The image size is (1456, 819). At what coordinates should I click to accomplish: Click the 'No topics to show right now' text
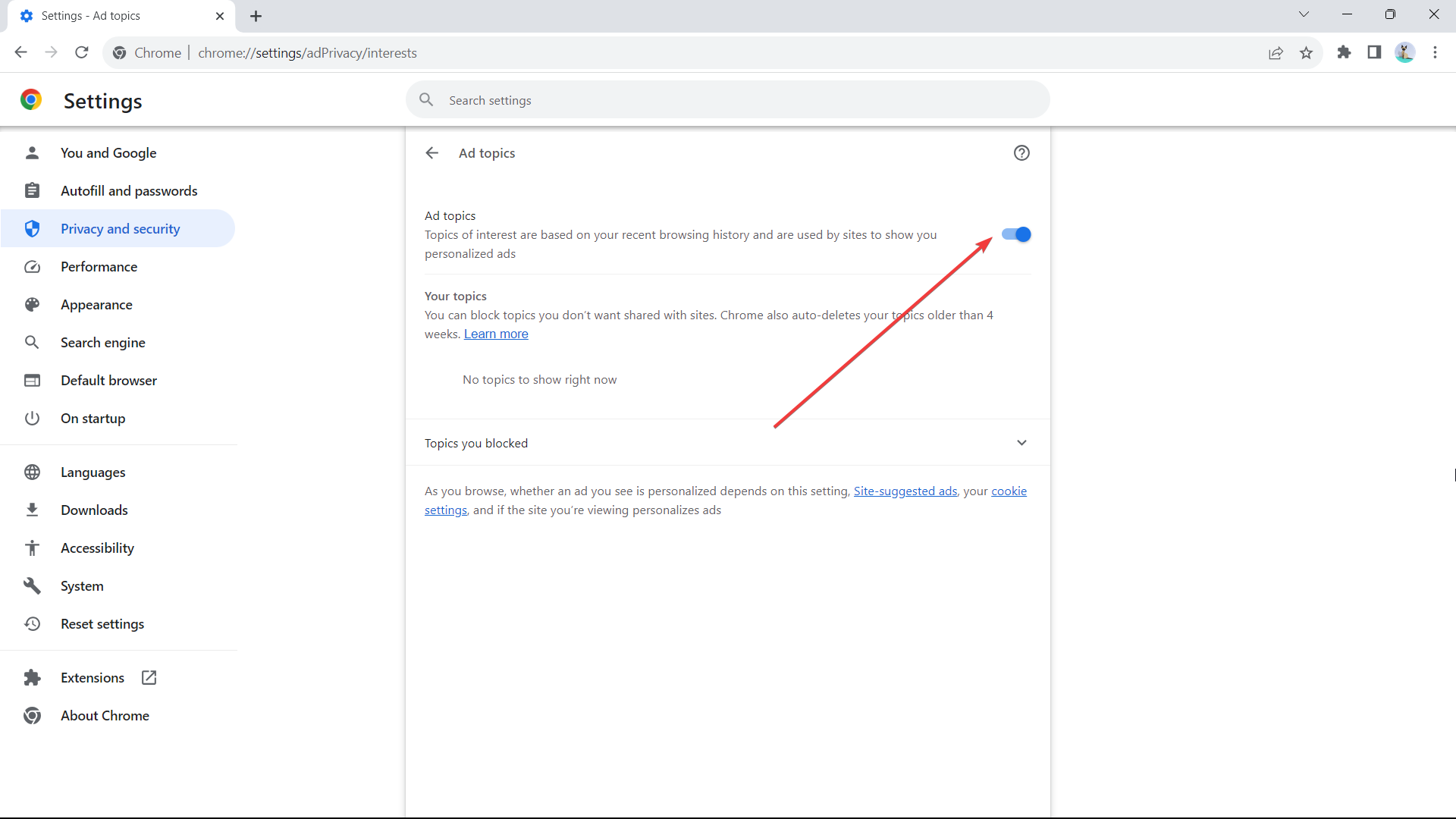point(539,379)
